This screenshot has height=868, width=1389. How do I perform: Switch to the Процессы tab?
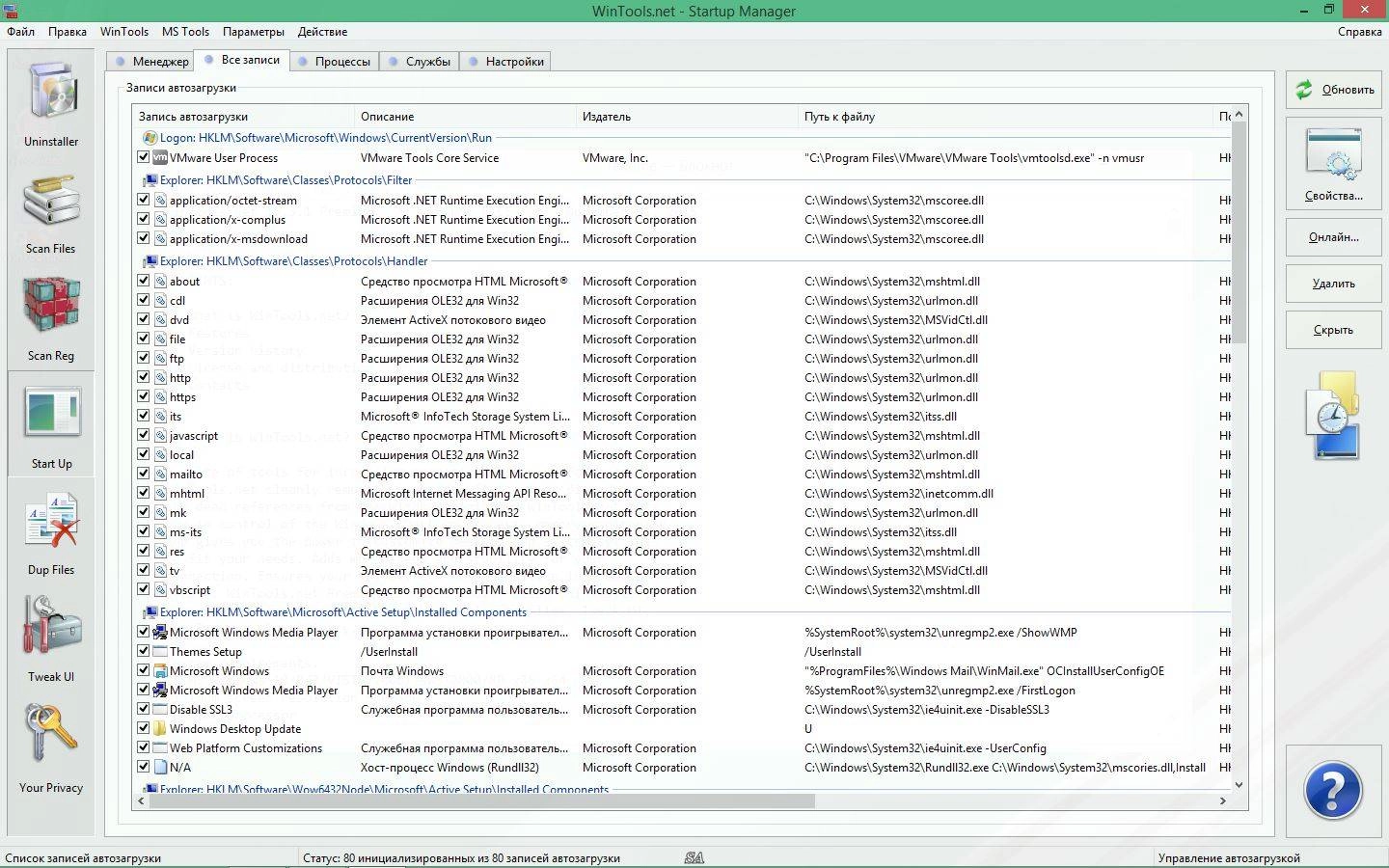click(x=334, y=61)
